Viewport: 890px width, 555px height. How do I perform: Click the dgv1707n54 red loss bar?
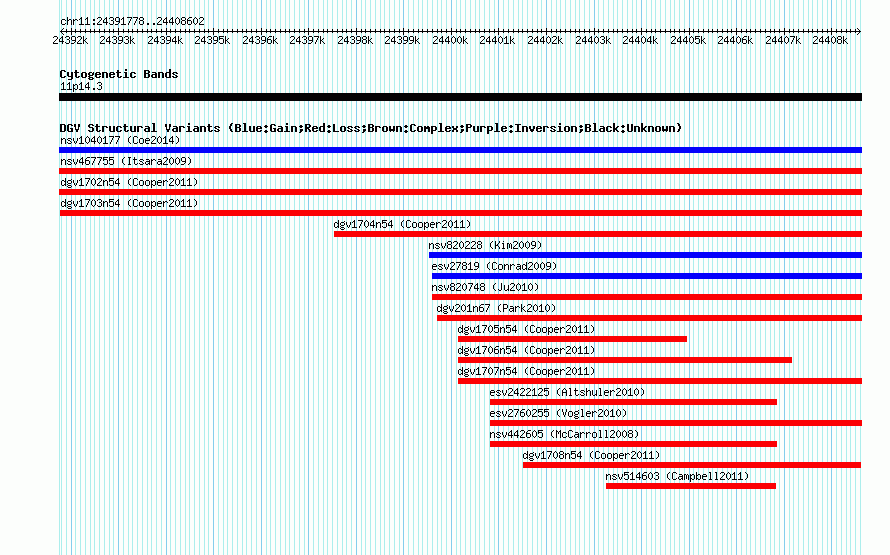660,381
